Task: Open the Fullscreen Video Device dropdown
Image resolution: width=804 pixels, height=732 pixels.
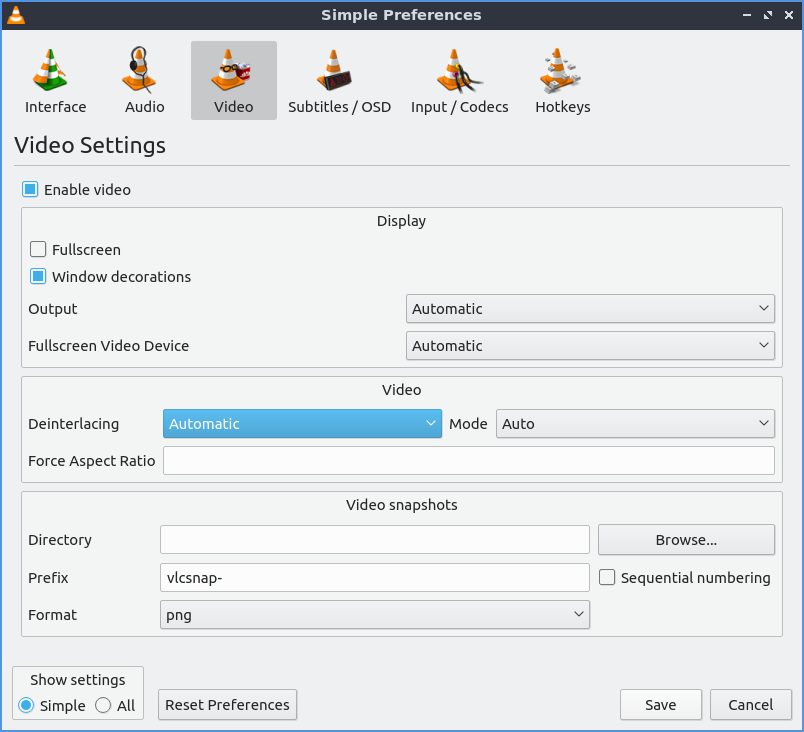Action: (x=590, y=346)
